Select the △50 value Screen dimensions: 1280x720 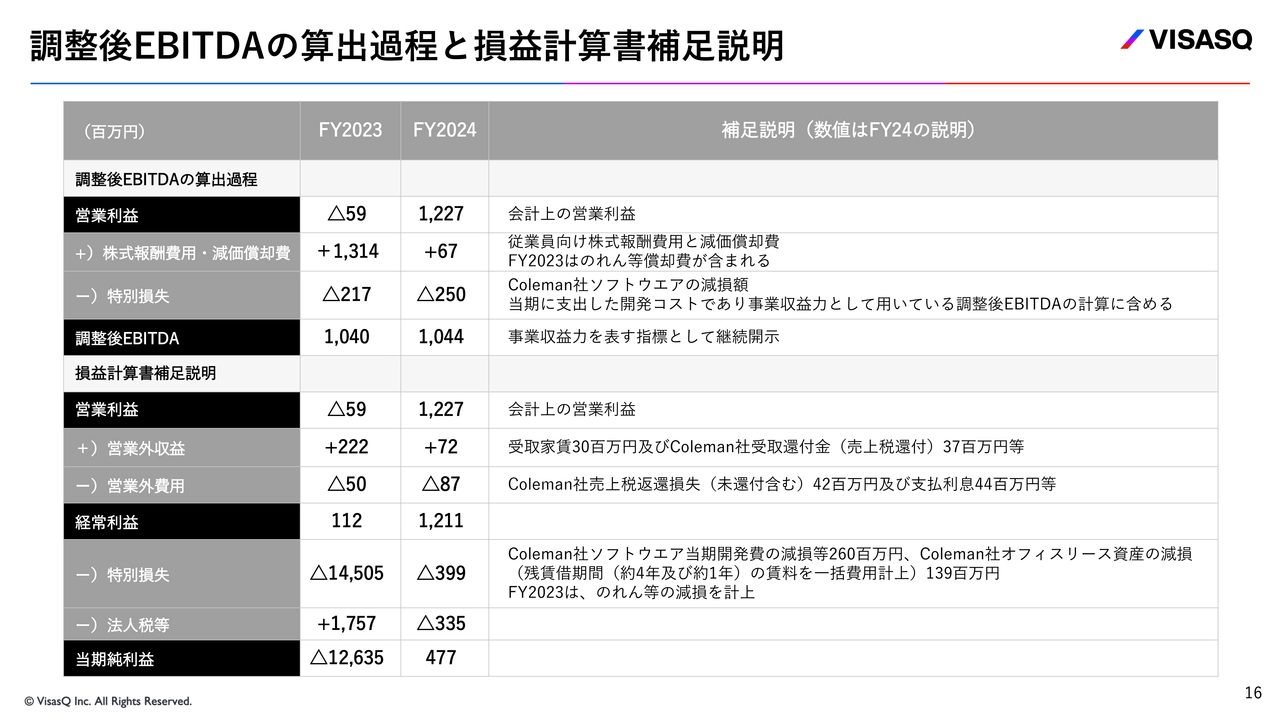coord(347,484)
